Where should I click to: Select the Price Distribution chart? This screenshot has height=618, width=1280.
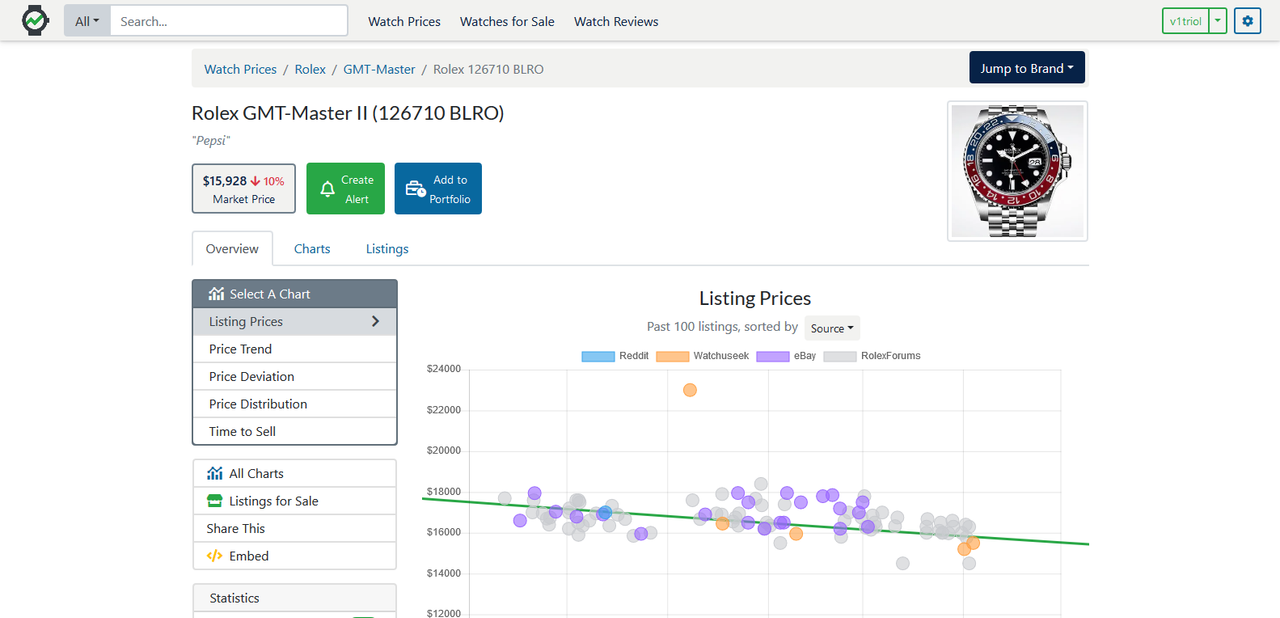coord(295,404)
